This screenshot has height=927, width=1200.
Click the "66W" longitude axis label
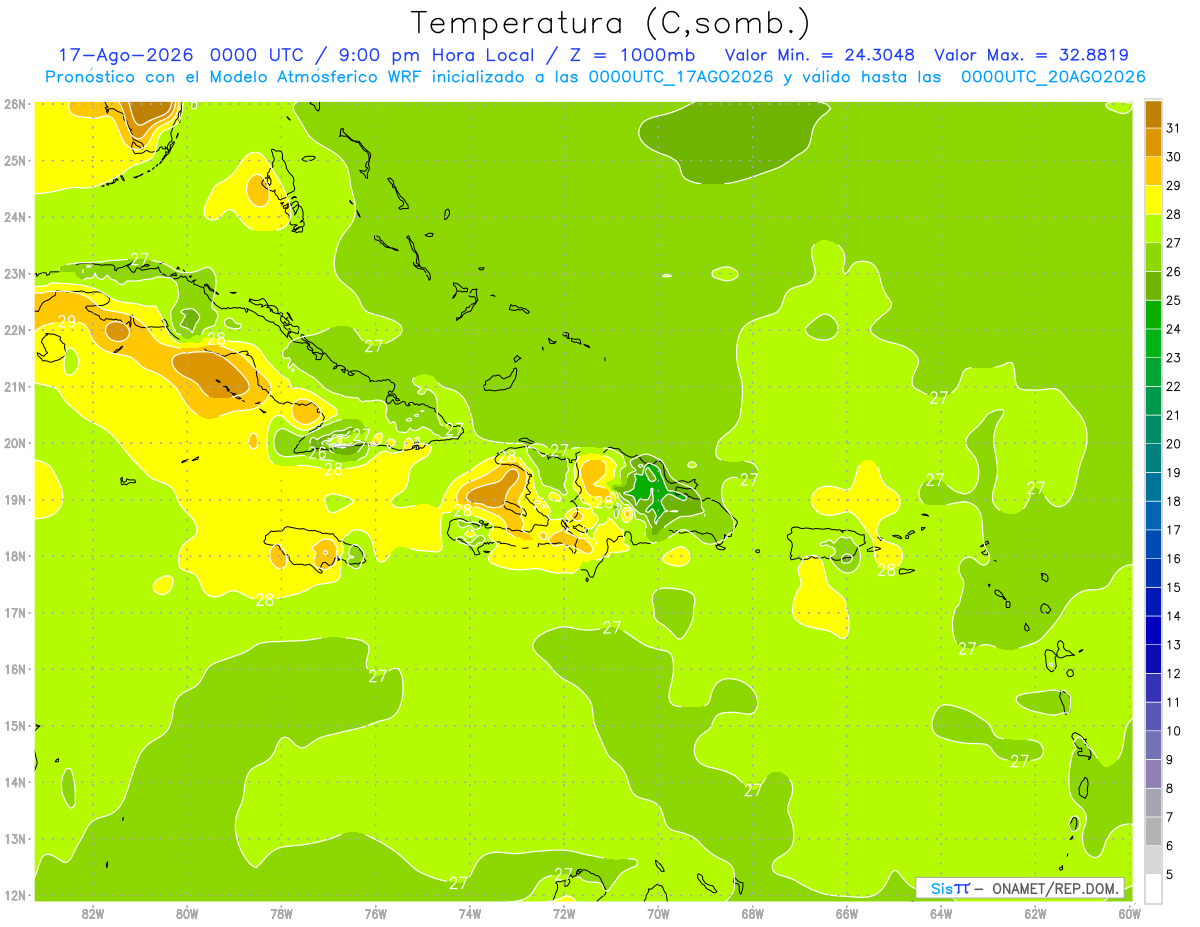(x=847, y=913)
